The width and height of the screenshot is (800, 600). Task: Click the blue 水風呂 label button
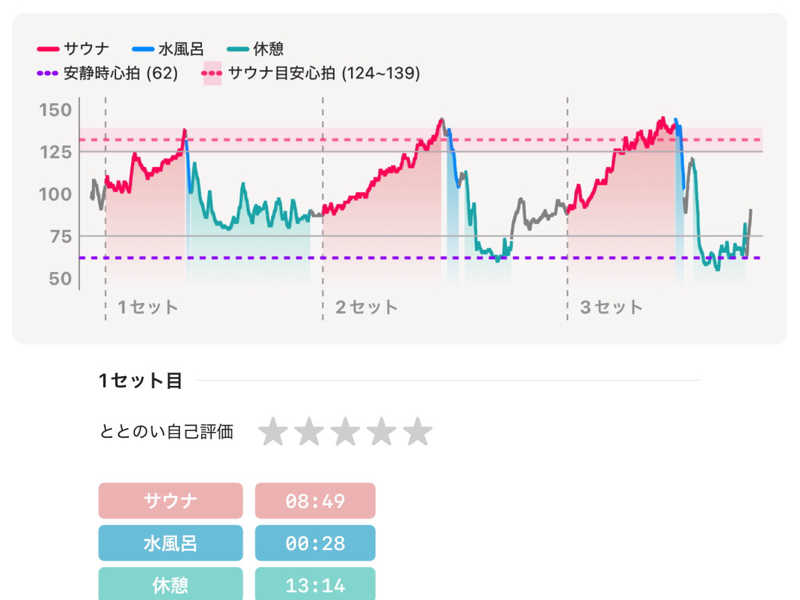point(170,544)
